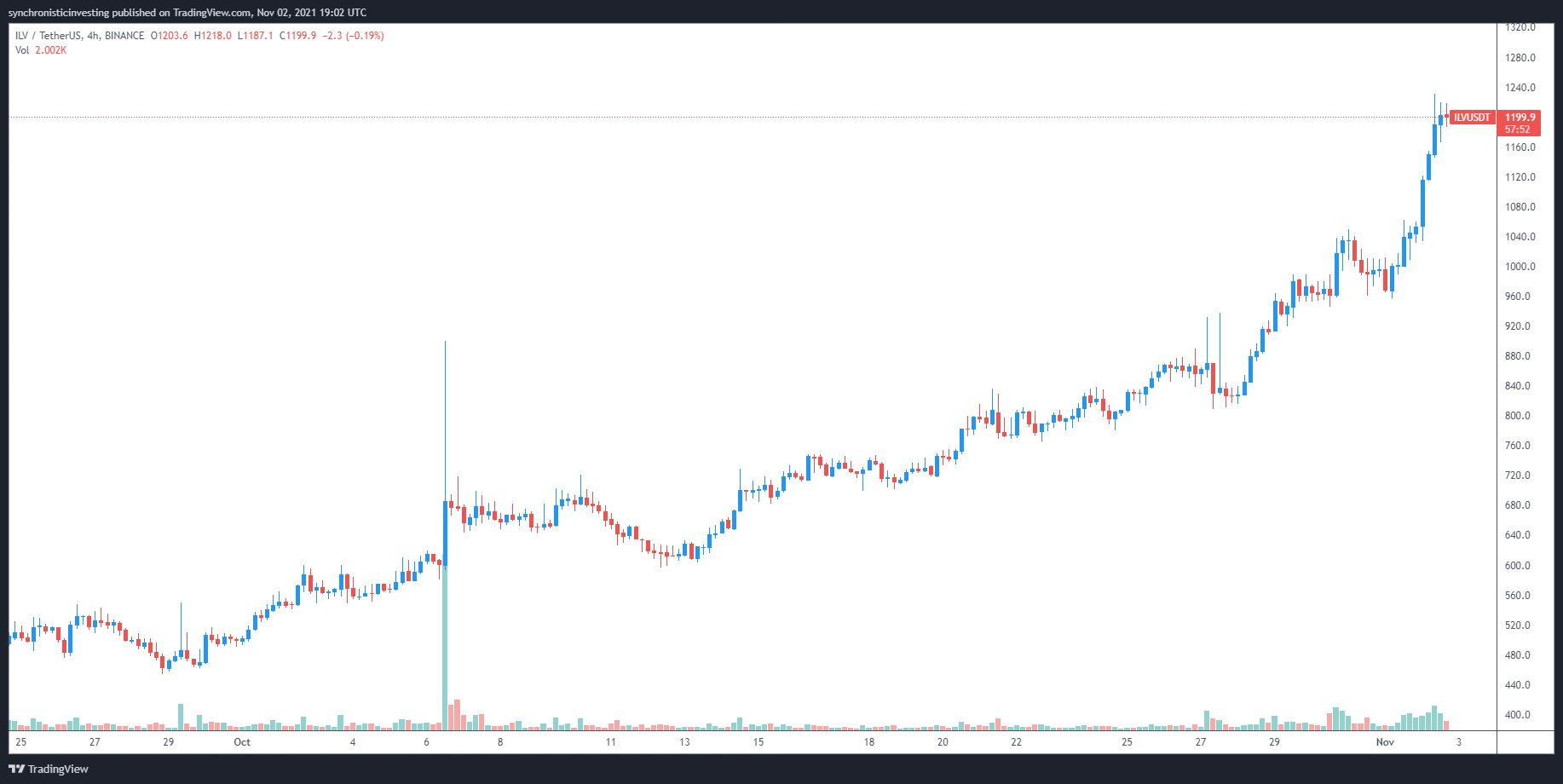Click the H1218.0 high value in legend

tap(213, 36)
